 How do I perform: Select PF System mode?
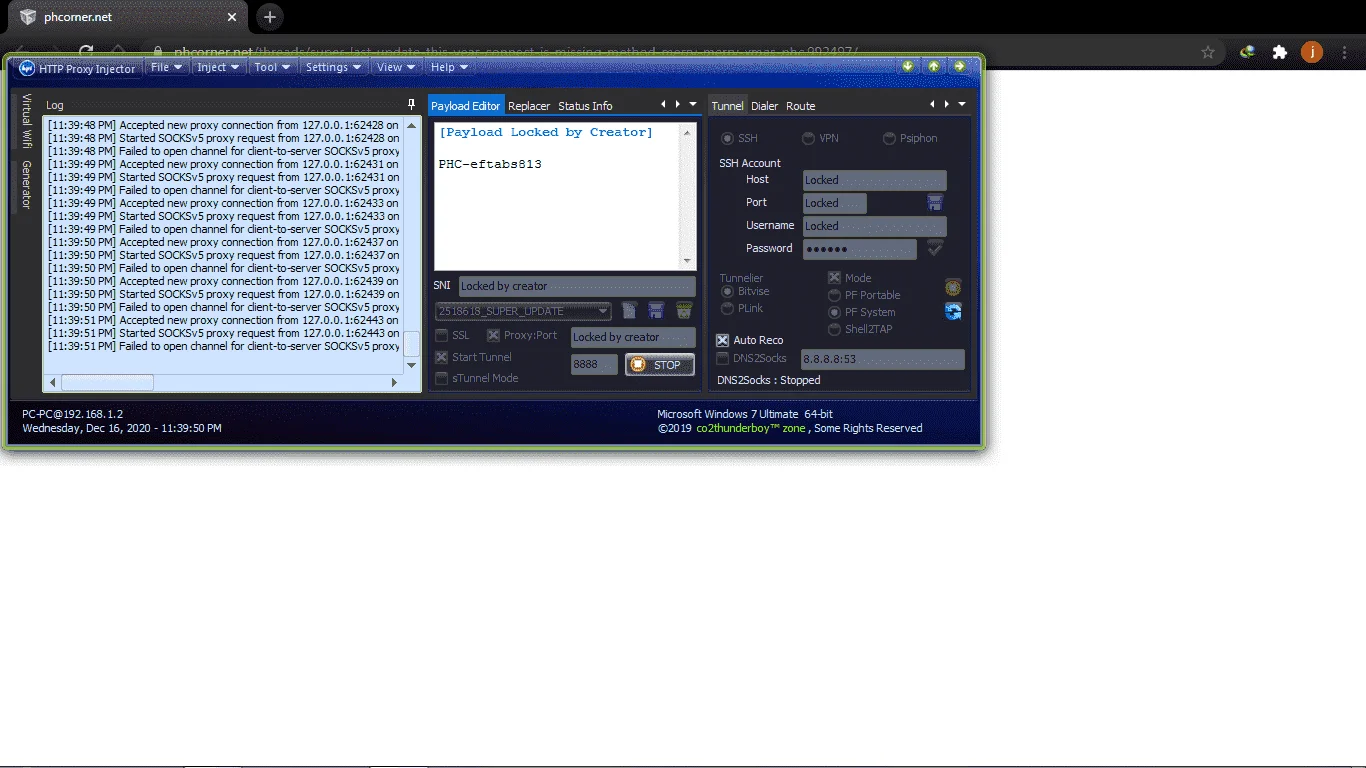point(835,313)
